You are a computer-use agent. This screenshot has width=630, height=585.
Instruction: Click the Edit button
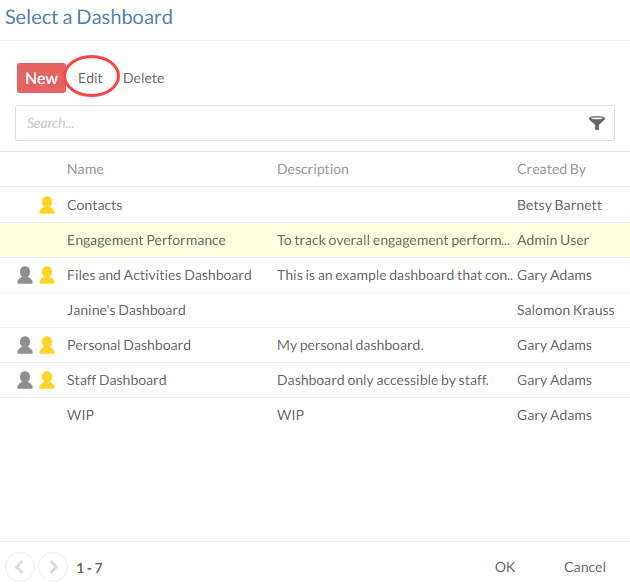click(91, 78)
